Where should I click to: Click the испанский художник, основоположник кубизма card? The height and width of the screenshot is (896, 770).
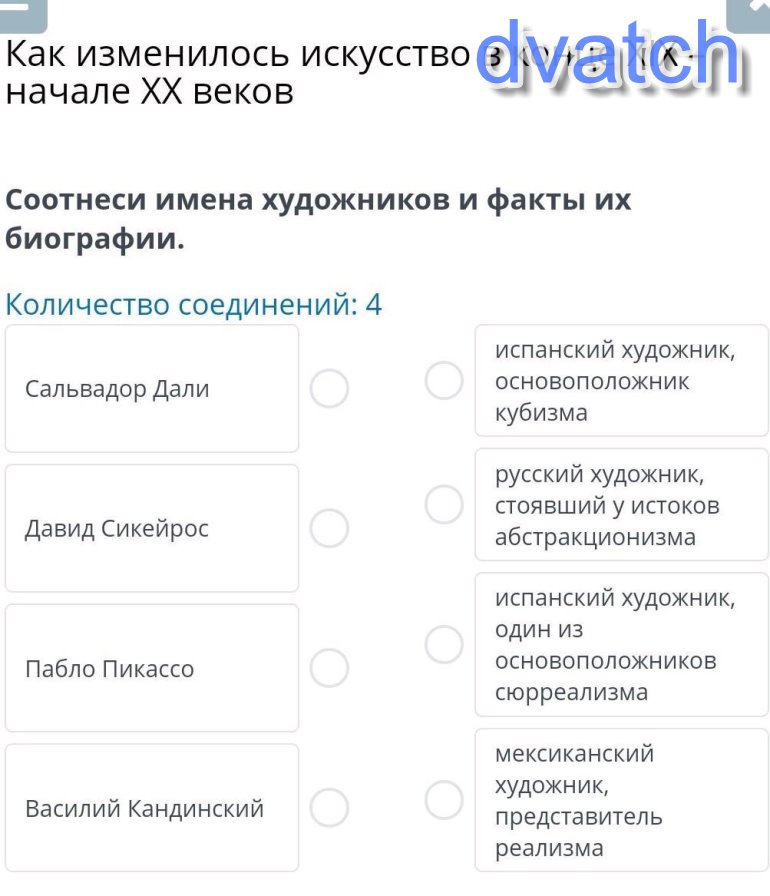click(x=621, y=381)
